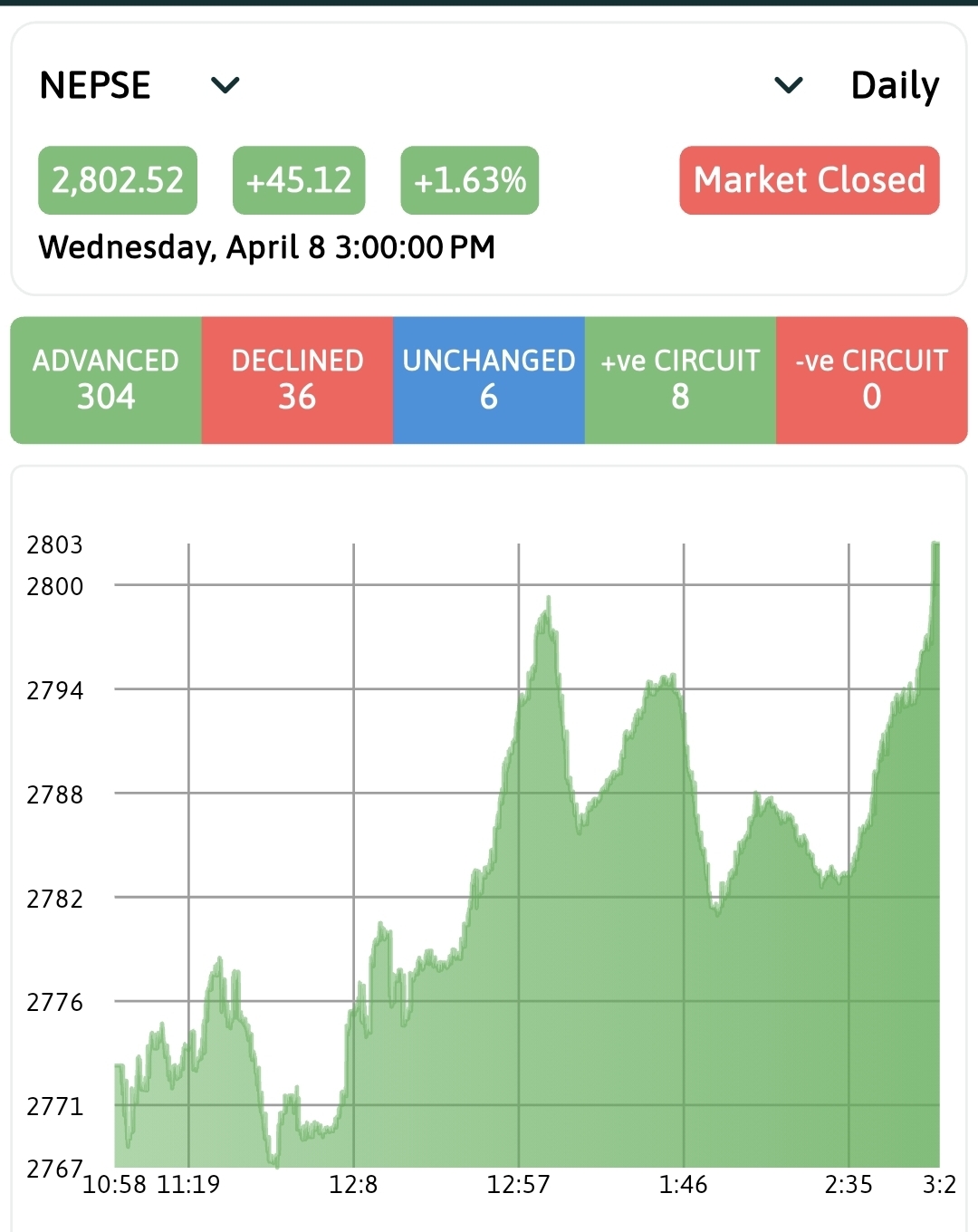Expand the NEPSE index dropdown chevron
This screenshot has height=1232, width=978.
click(225, 85)
